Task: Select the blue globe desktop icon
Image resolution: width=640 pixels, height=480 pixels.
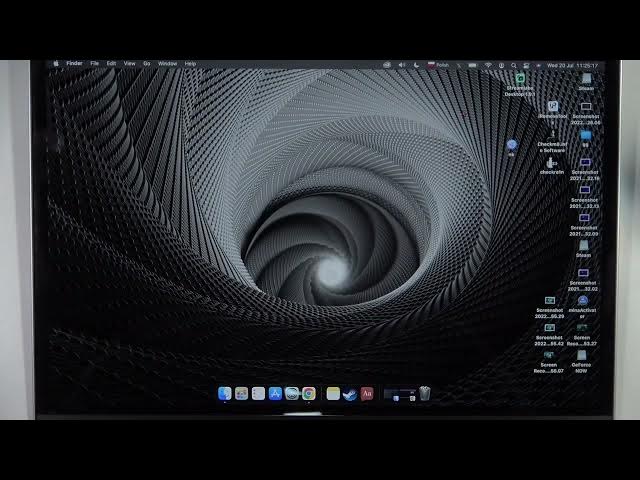Action: [x=511, y=147]
